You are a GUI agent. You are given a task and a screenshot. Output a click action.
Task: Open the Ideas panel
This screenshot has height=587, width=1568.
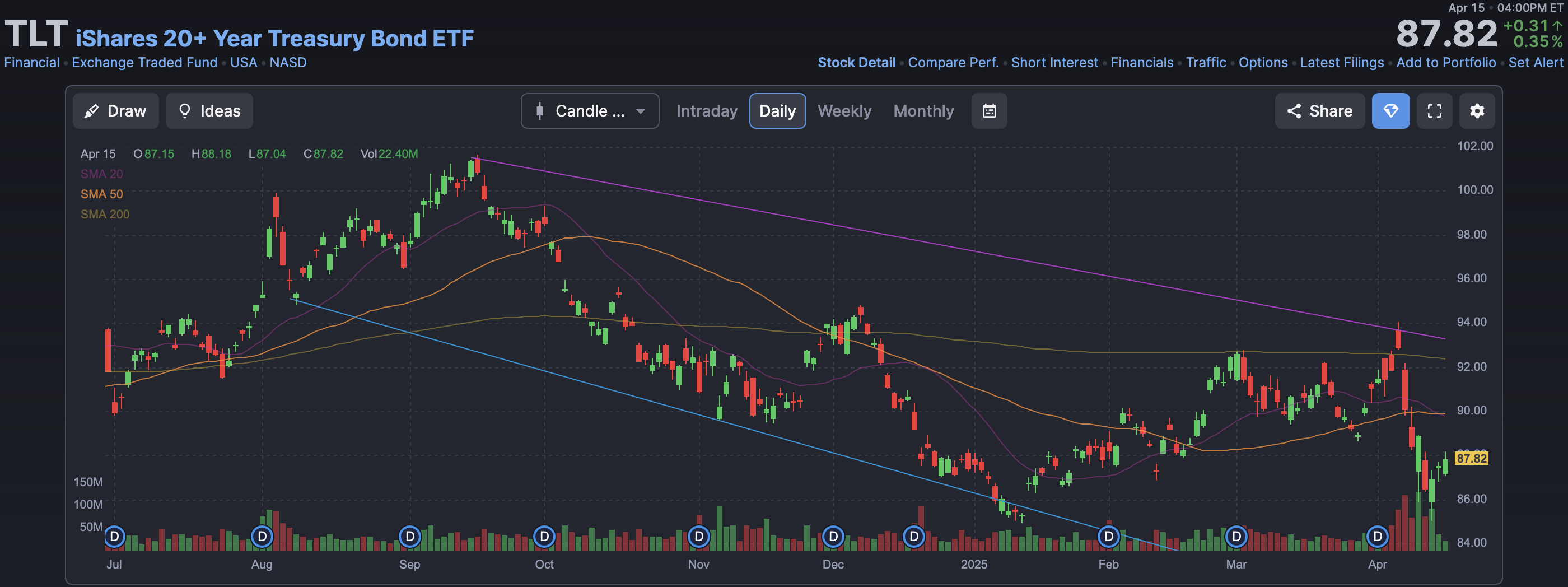pyautogui.click(x=209, y=111)
